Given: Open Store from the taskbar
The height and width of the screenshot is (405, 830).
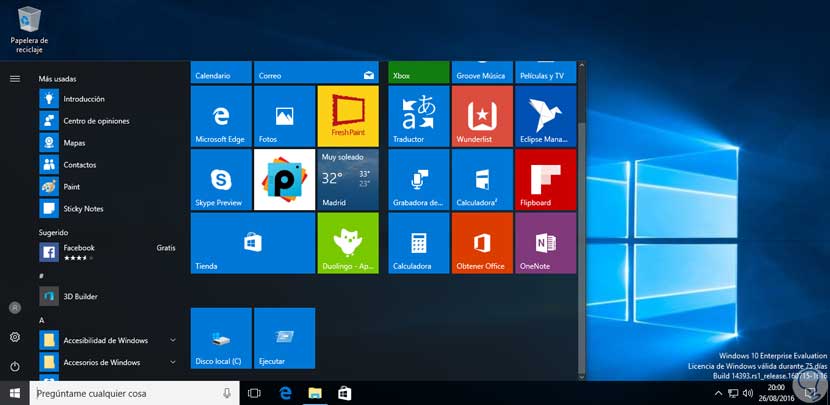Looking at the screenshot, I should tap(345, 393).
